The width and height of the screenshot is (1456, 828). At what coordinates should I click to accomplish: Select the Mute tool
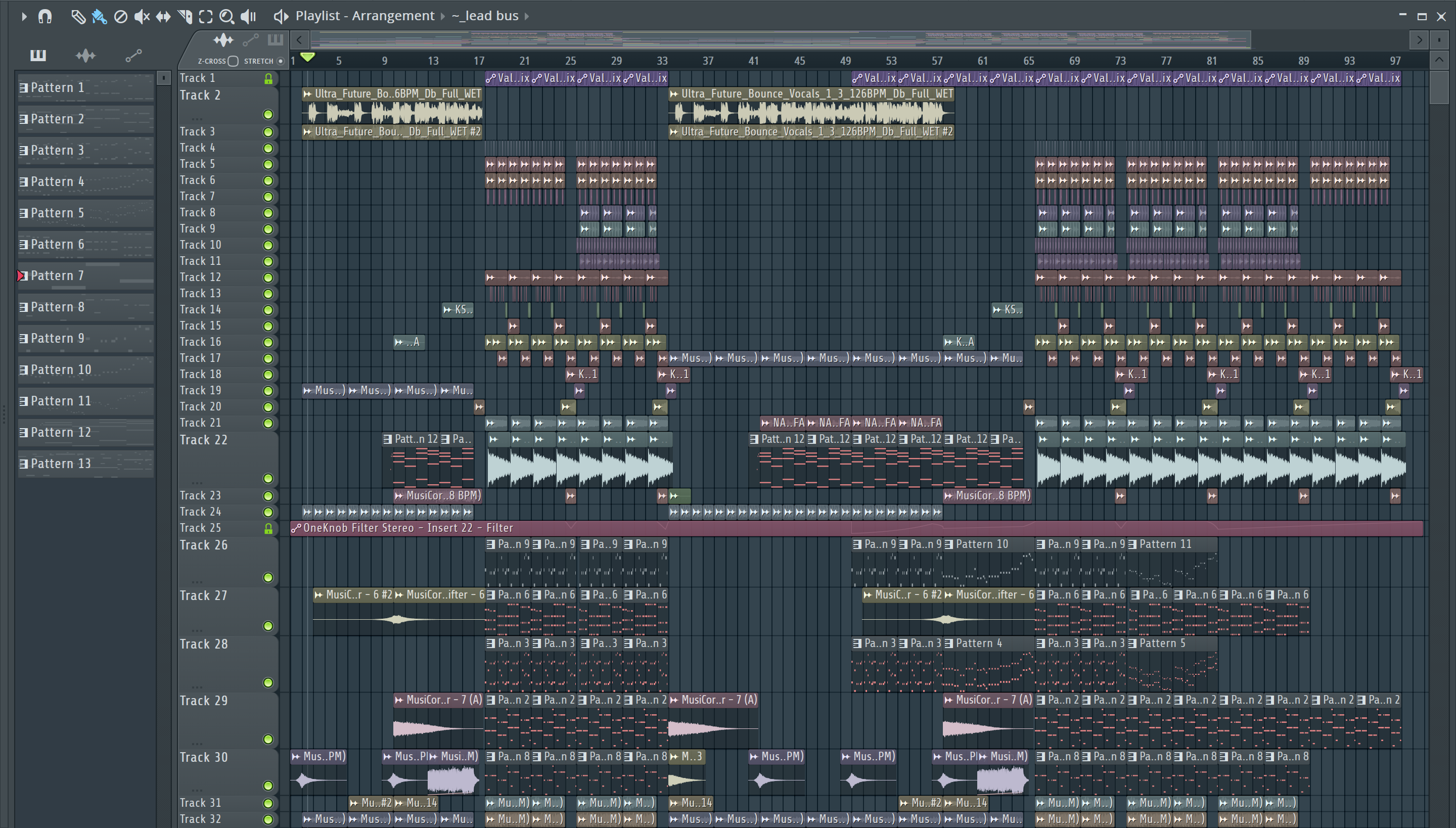click(142, 17)
